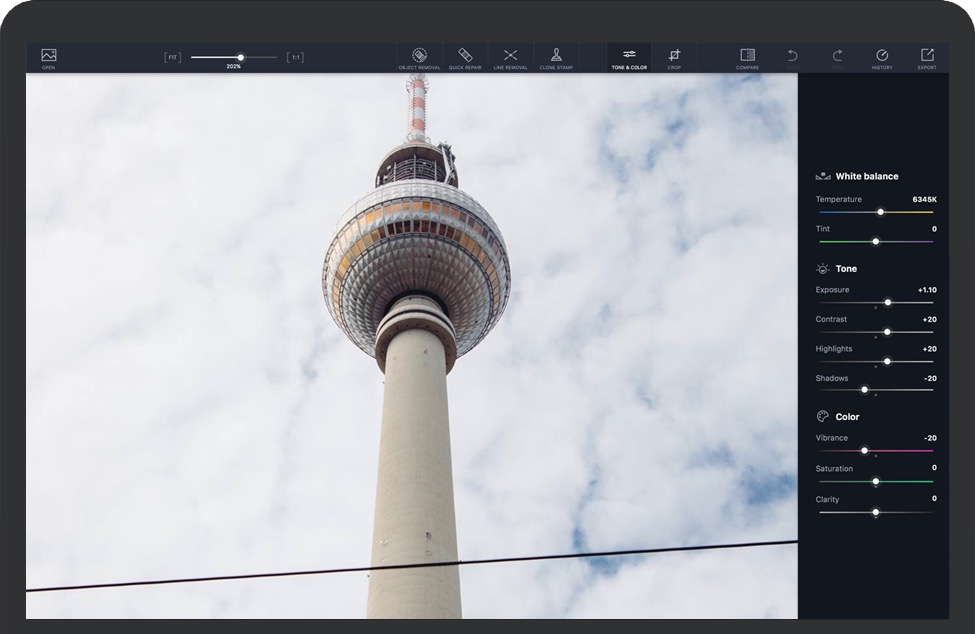This screenshot has width=975, height=634.
Task: Click the Shadows slider handle
Action: pos(865,390)
